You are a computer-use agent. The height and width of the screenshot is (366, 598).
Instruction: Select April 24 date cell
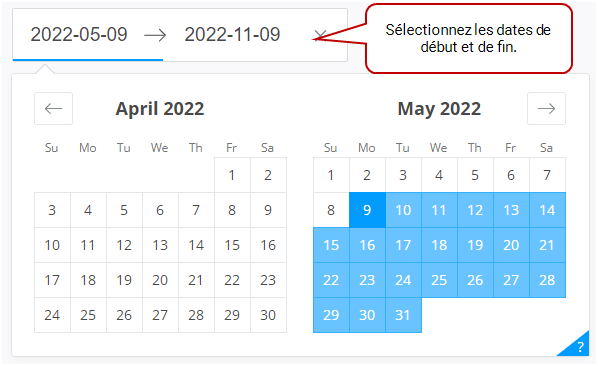[x=52, y=315]
